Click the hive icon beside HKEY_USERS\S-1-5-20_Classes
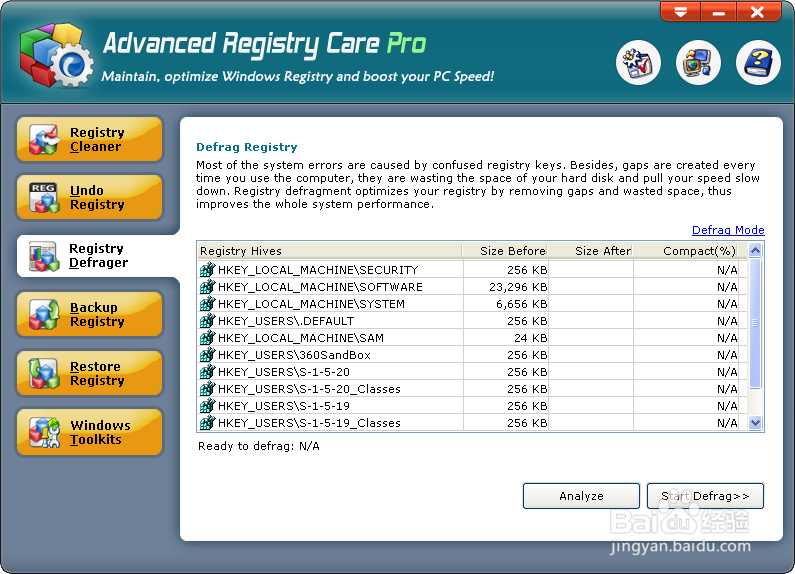 [x=207, y=389]
